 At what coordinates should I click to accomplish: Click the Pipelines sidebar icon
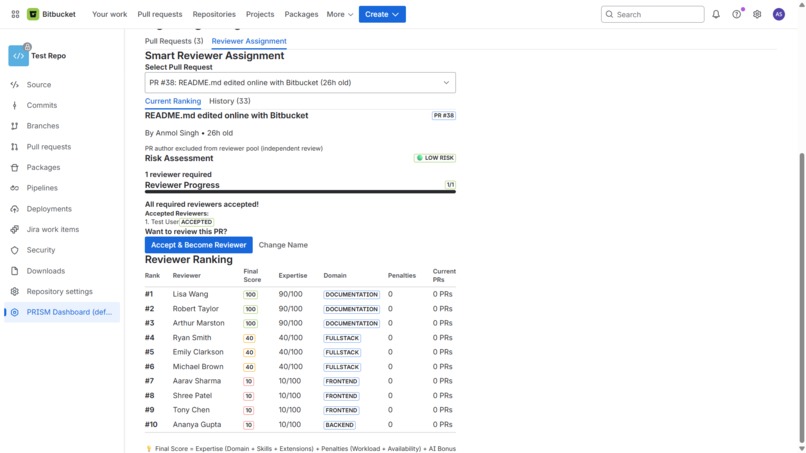point(14,188)
